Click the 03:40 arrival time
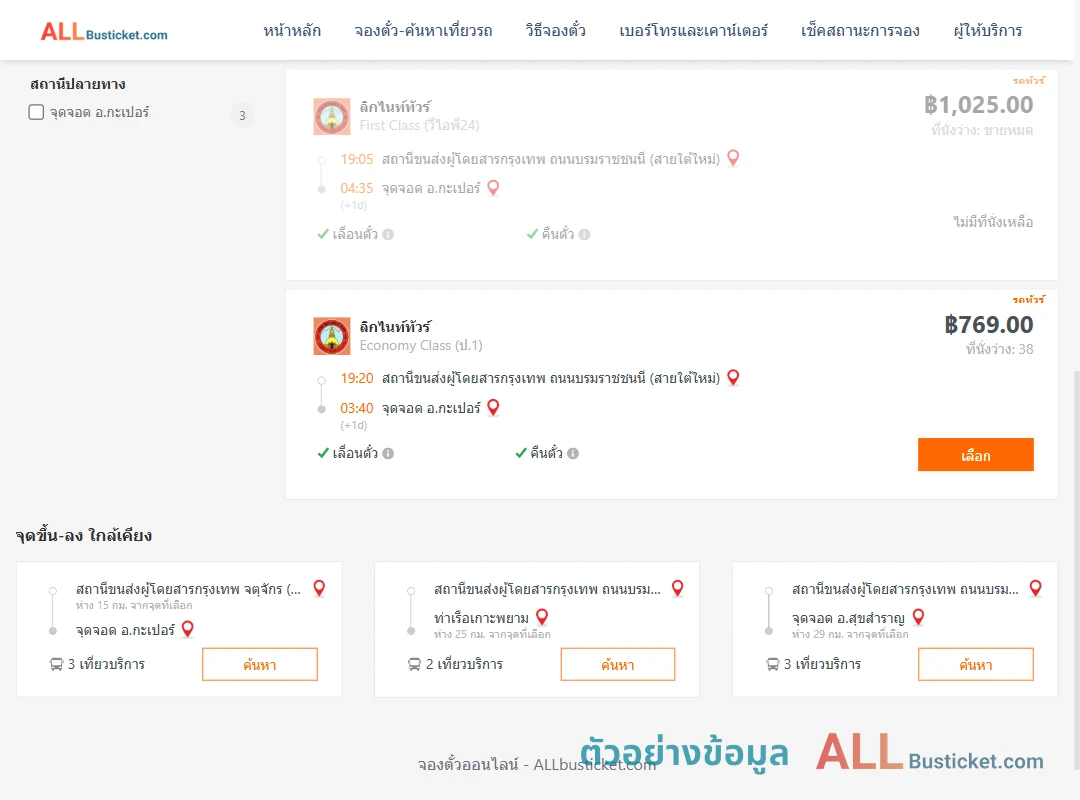The image size is (1080, 800). (x=357, y=409)
